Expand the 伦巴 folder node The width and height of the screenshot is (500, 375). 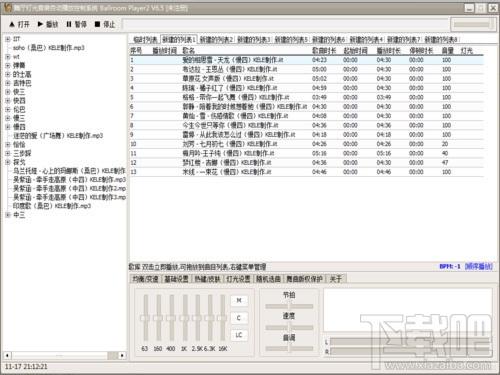click(x=8, y=109)
